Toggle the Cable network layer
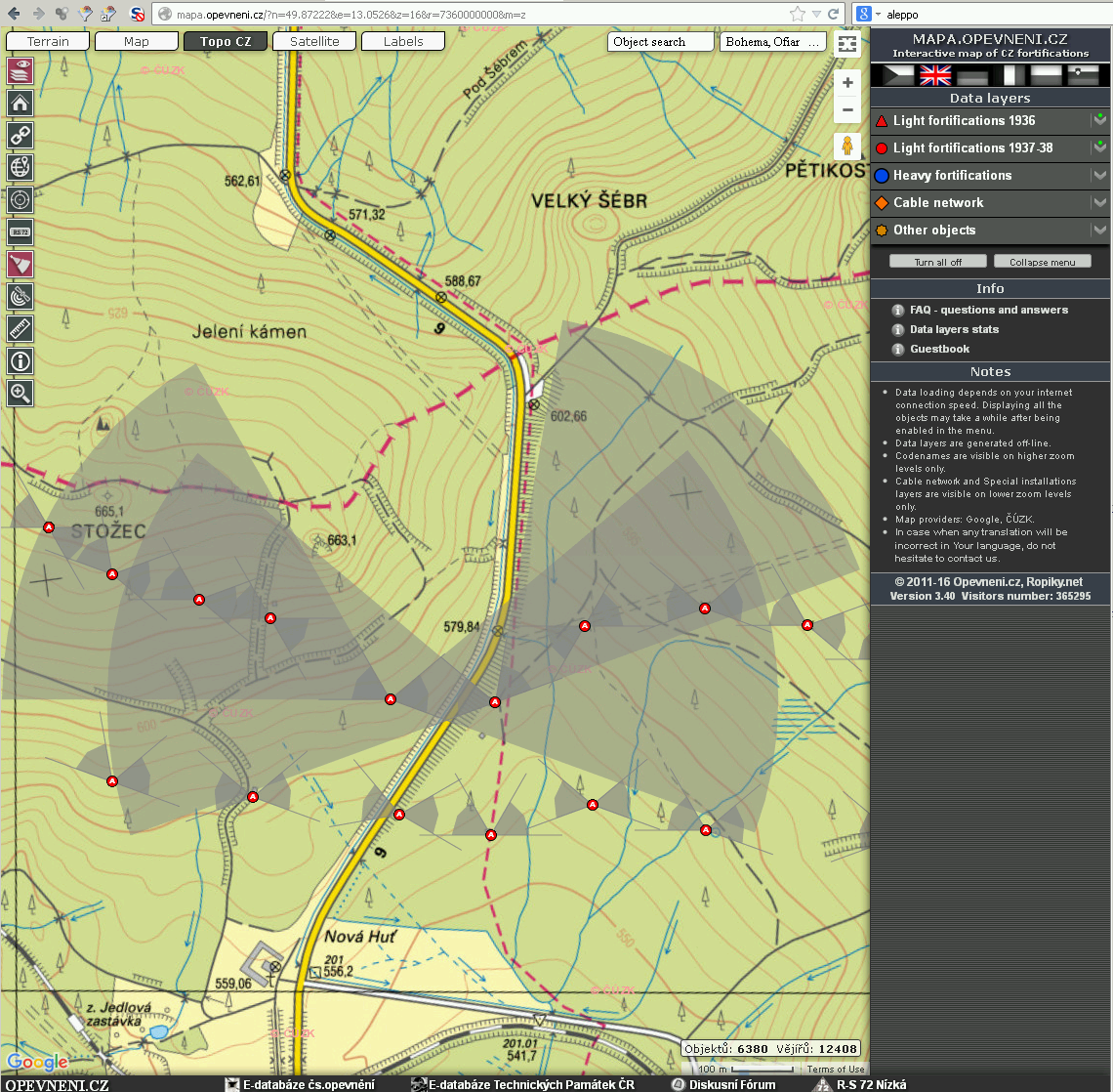The height and width of the screenshot is (1092, 1113). click(938, 203)
